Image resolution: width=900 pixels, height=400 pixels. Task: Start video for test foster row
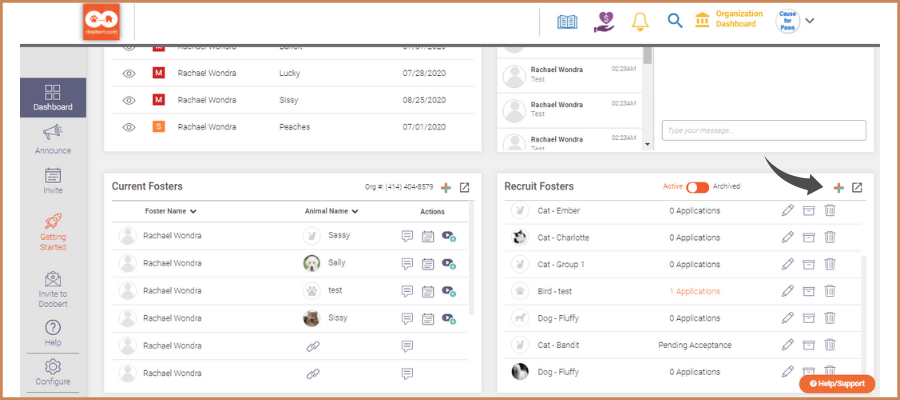tap(449, 291)
